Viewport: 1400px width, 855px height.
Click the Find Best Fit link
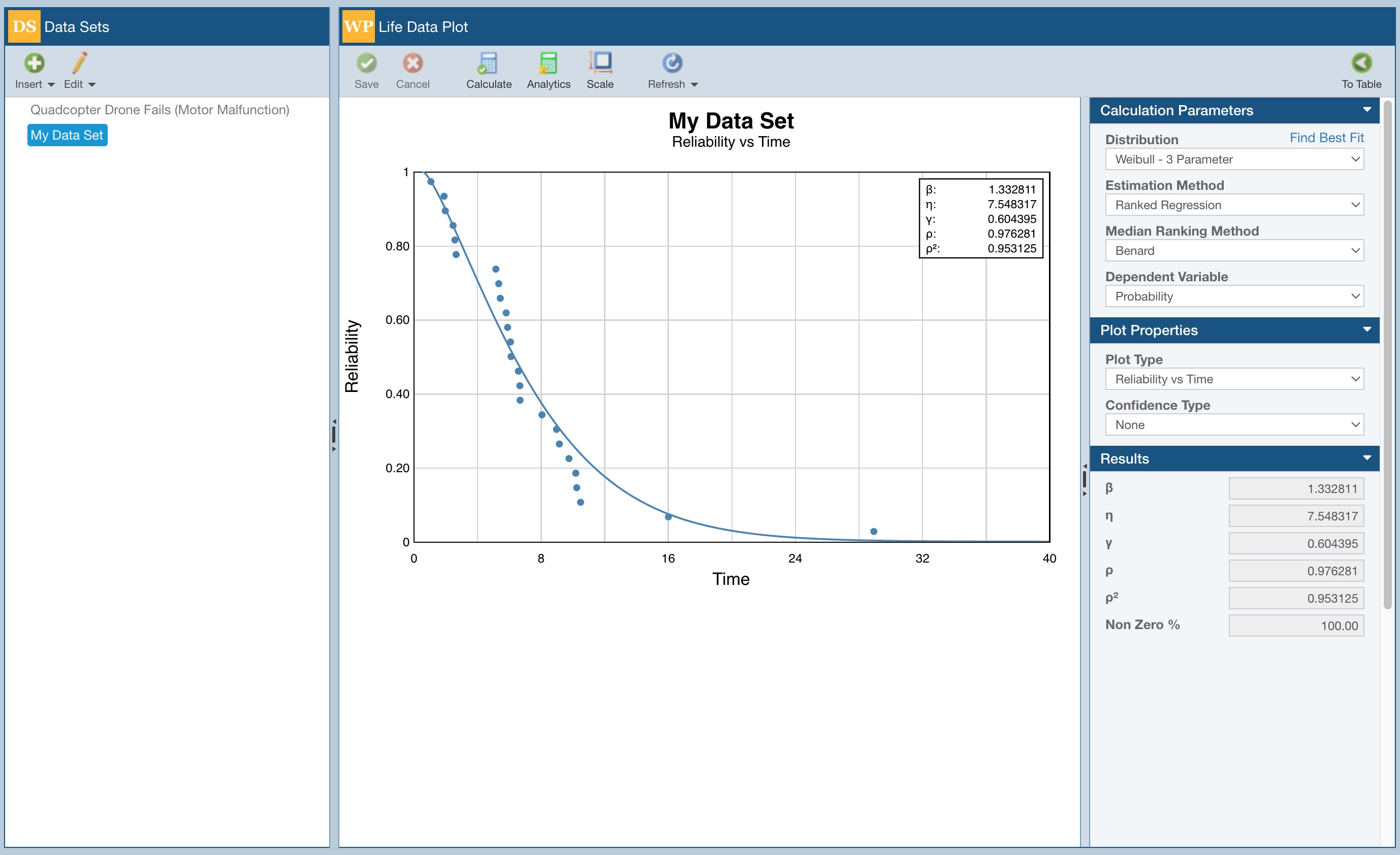(1326, 138)
